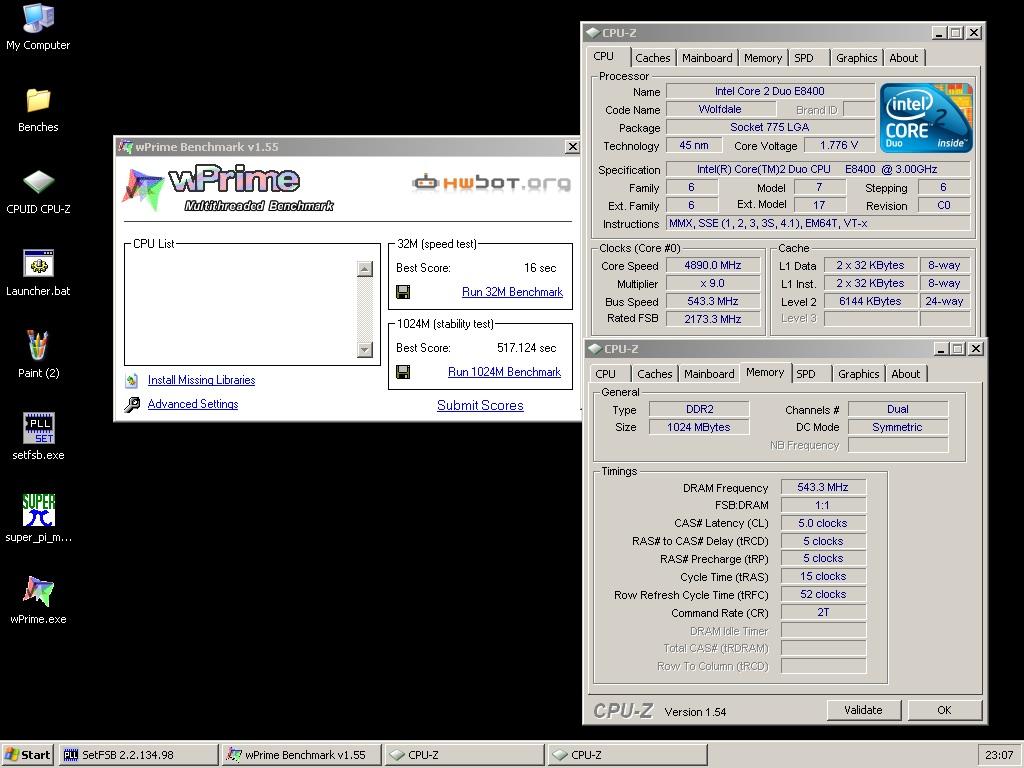Click the wPrime logo graphic
The width and height of the screenshot is (1024, 768).
227,189
